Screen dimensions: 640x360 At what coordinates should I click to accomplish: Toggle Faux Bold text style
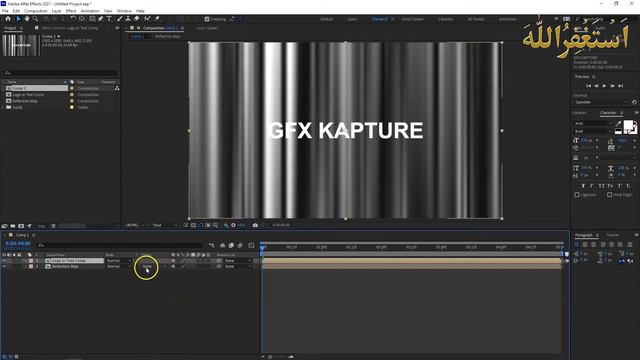point(583,186)
